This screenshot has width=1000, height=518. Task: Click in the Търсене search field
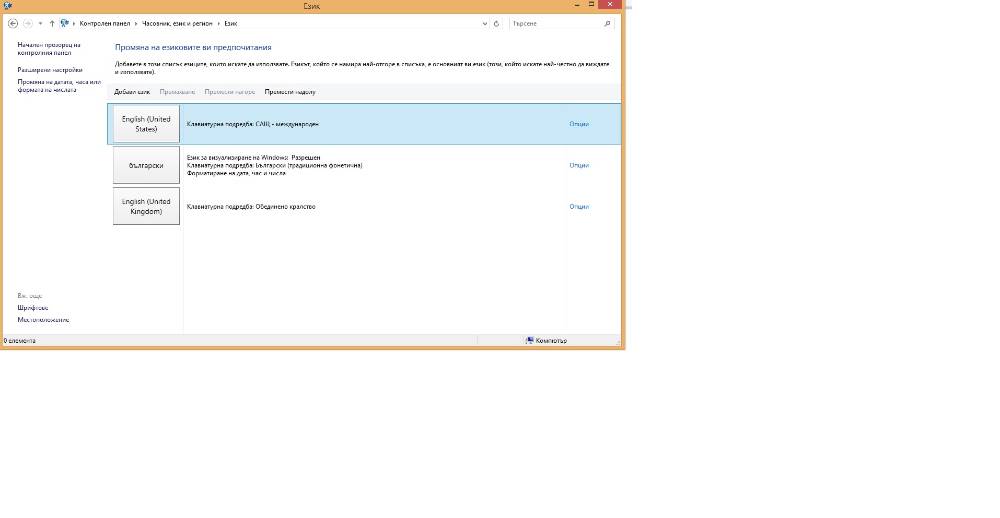pos(555,24)
